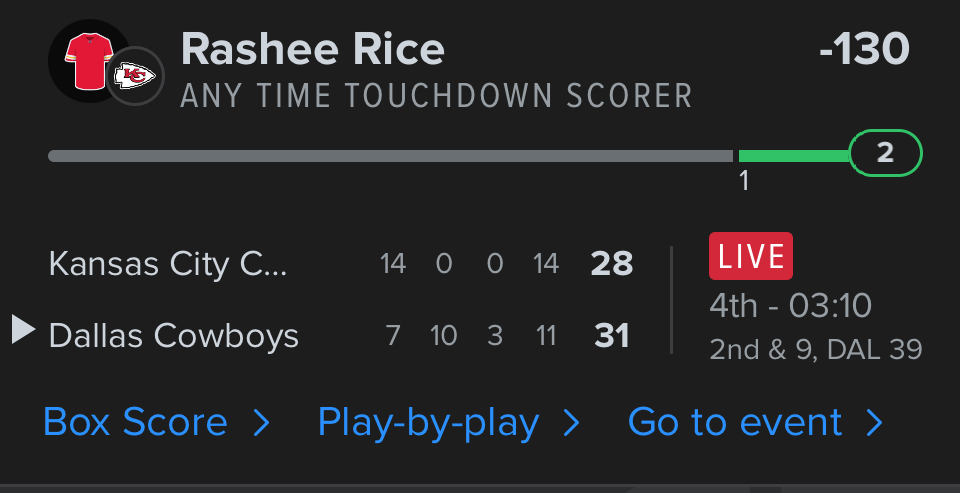Select the -130 odds value

(864, 49)
